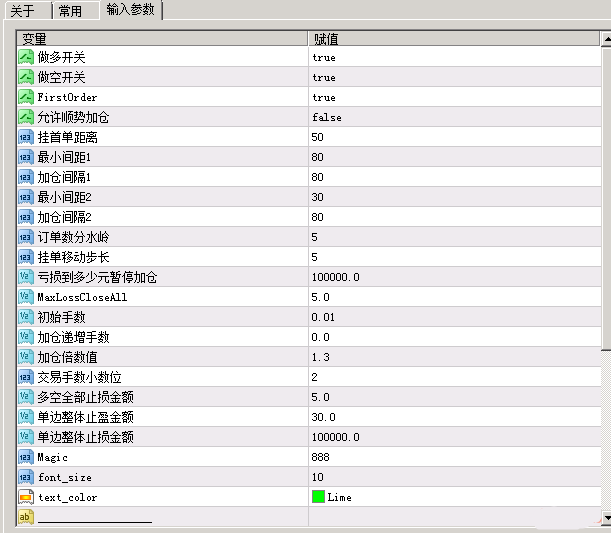Select the value 50 for 挂首单距离

pos(318,137)
